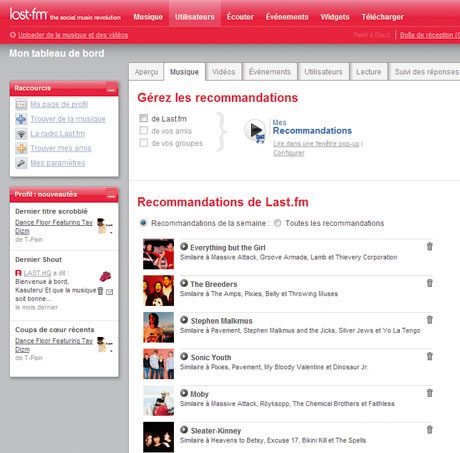Open 'Lire dans une fenêtre pop-up' link
The width and height of the screenshot is (460, 453).
tap(316, 144)
